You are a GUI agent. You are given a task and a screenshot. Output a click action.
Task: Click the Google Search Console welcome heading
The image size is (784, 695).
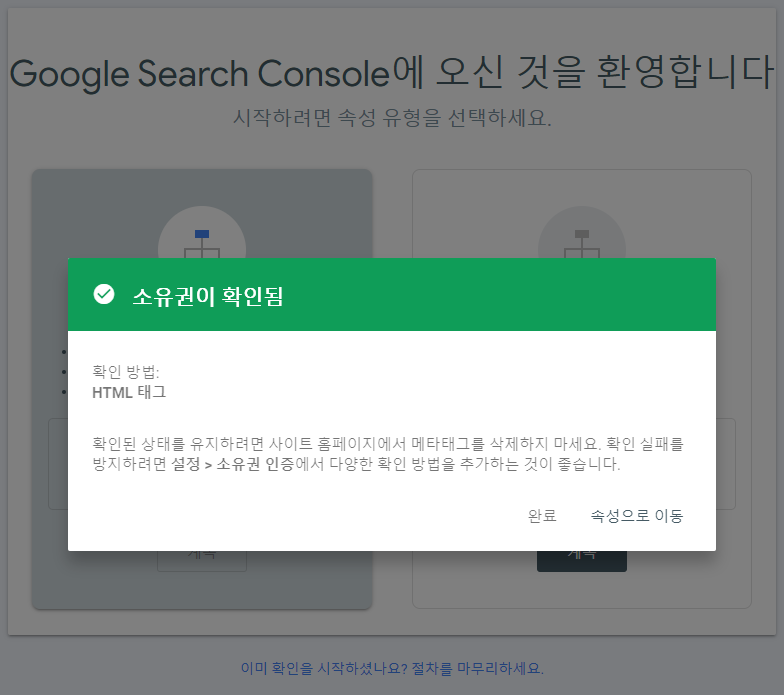[392, 74]
